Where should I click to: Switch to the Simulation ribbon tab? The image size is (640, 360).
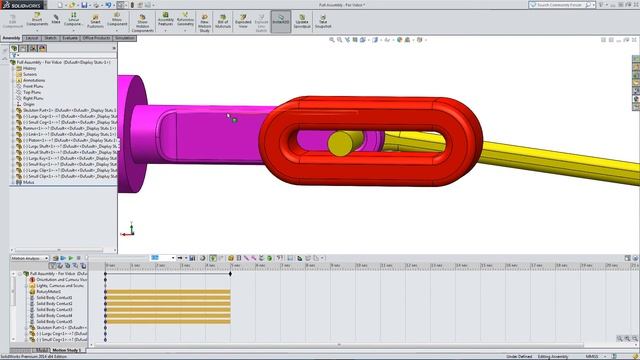point(124,38)
